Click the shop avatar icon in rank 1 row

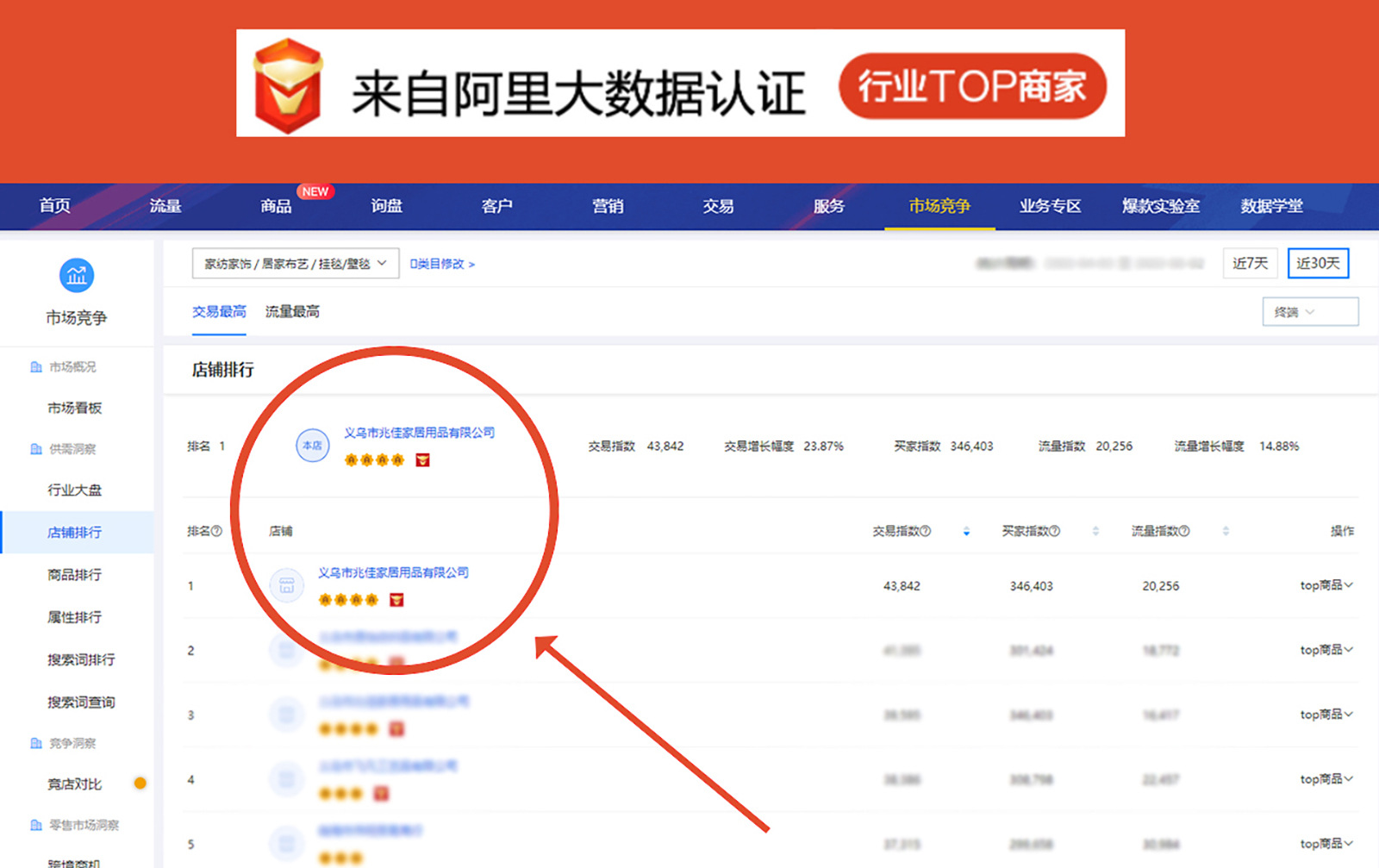[286, 585]
